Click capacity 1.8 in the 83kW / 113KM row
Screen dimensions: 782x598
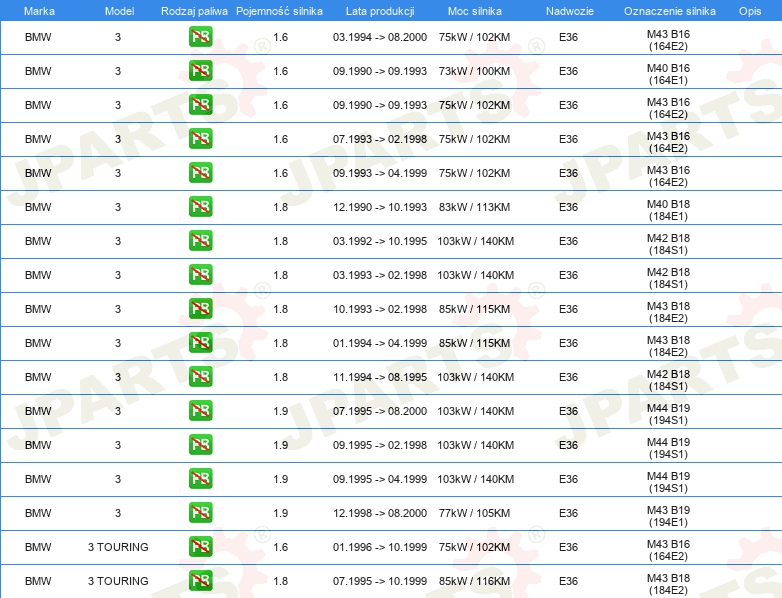[x=280, y=207]
